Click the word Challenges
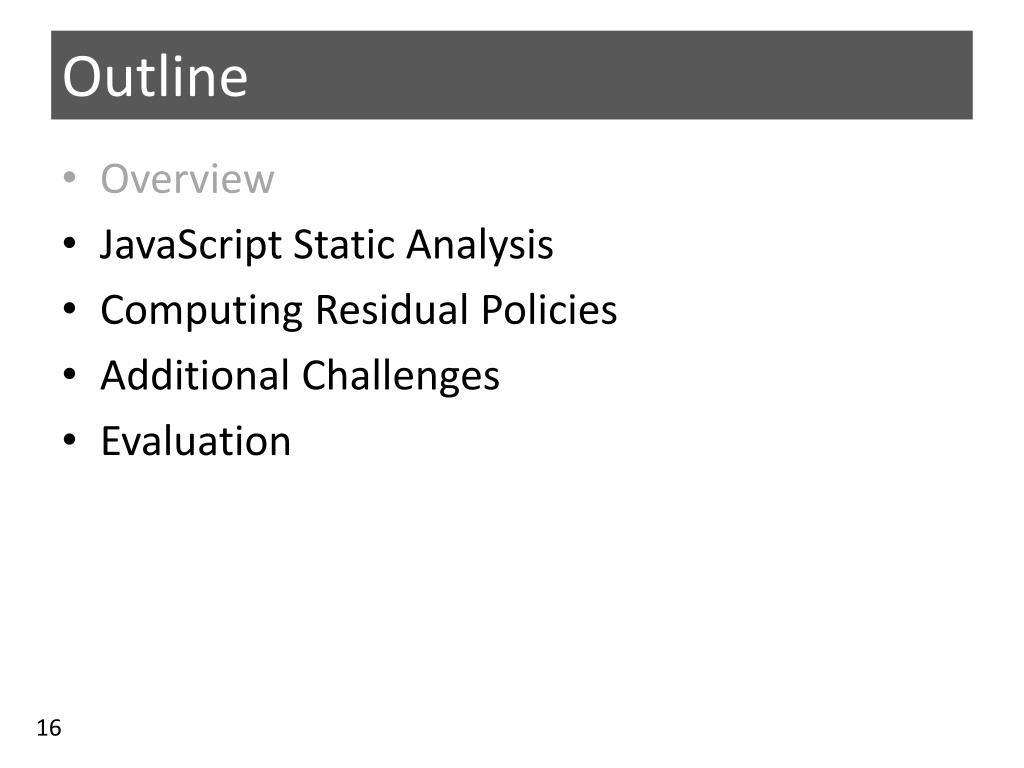This screenshot has width=1024, height=768. pyautogui.click(x=401, y=377)
